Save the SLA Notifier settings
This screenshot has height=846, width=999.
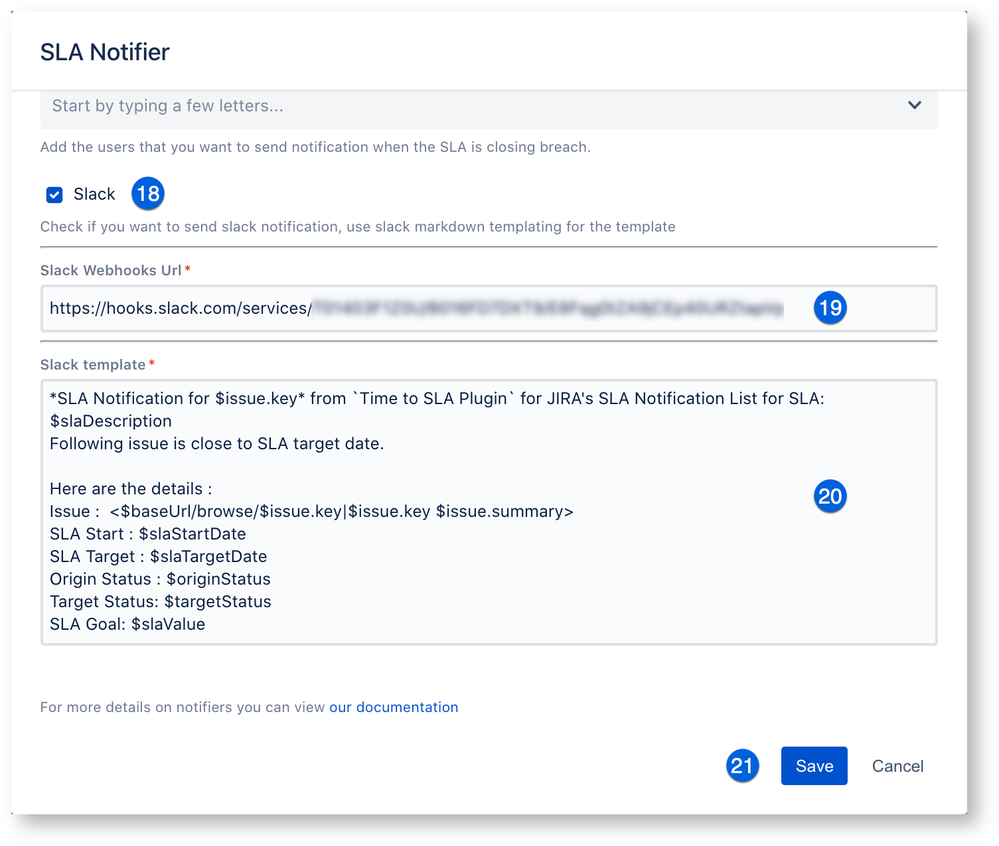tap(814, 766)
